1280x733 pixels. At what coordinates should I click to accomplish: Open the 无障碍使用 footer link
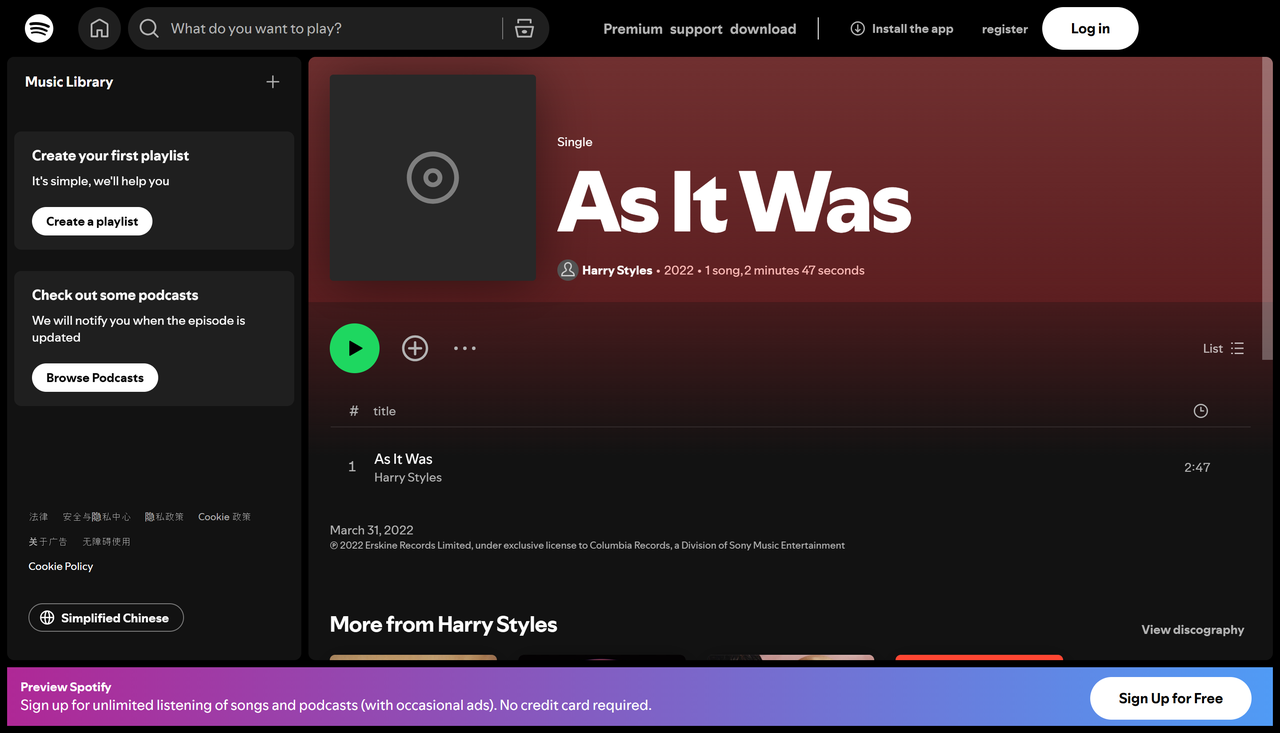pos(106,542)
